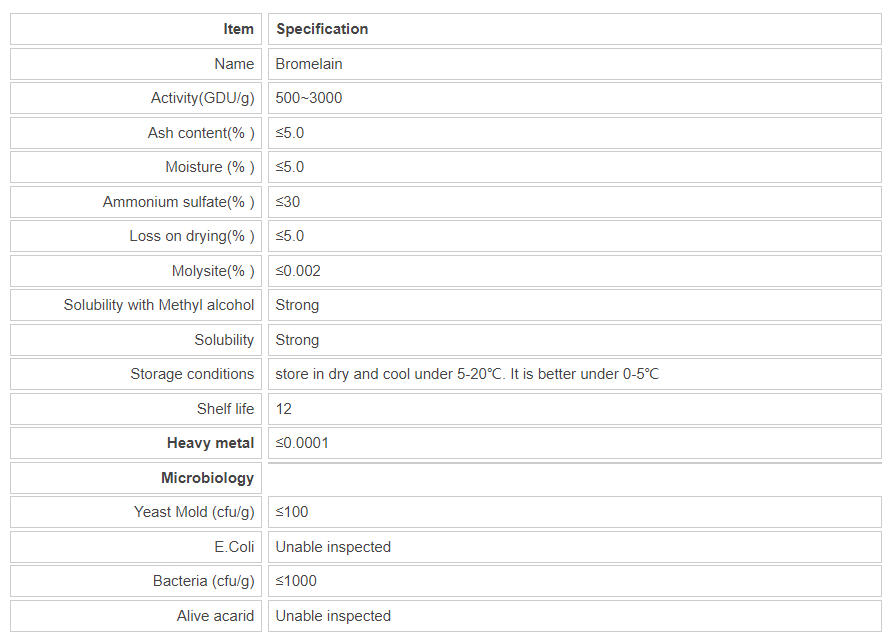Click the Item header cell

click(238, 29)
